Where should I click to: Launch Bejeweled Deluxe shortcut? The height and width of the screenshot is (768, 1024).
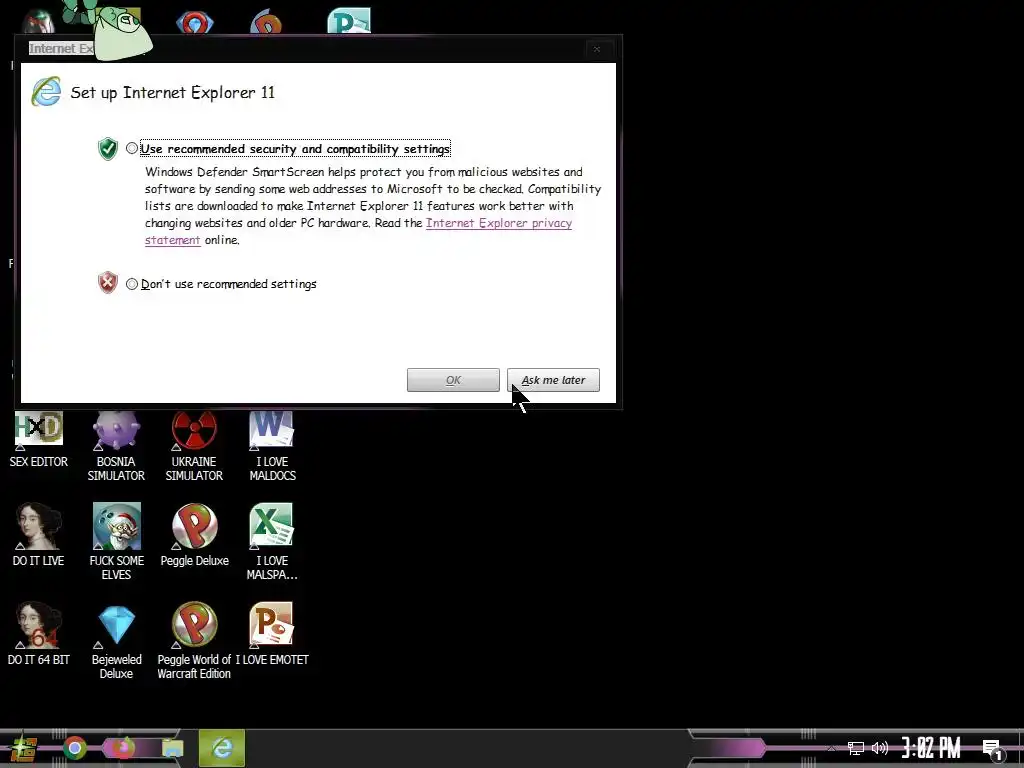[x=116, y=641]
